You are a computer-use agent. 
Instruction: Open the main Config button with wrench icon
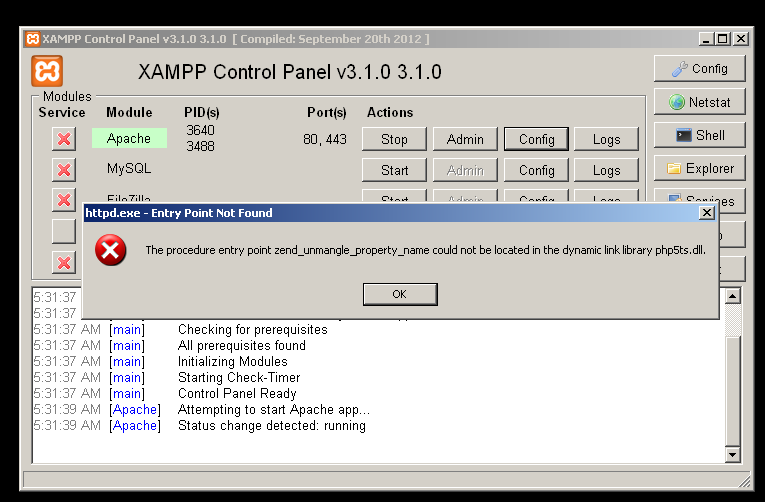click(700, 69)
